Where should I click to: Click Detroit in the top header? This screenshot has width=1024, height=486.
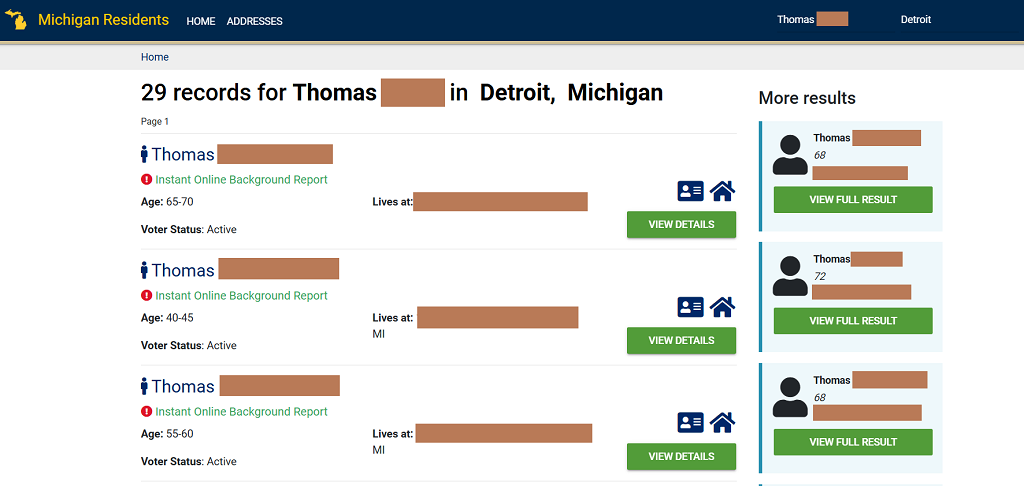coord(915,20)
